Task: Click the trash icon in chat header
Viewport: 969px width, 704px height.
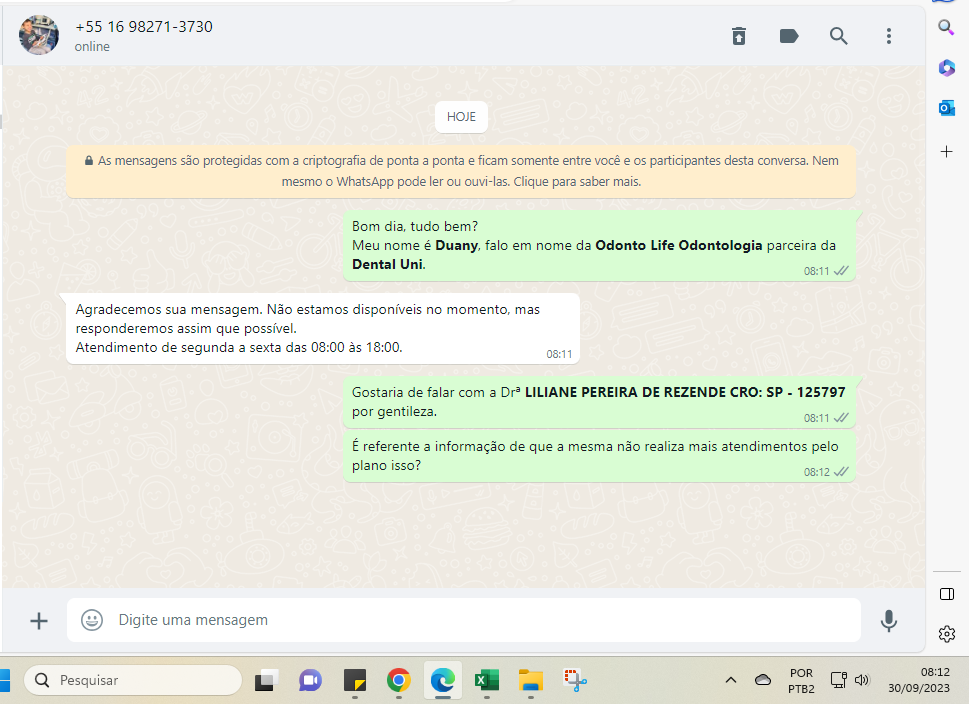Action: pos(739,36)
